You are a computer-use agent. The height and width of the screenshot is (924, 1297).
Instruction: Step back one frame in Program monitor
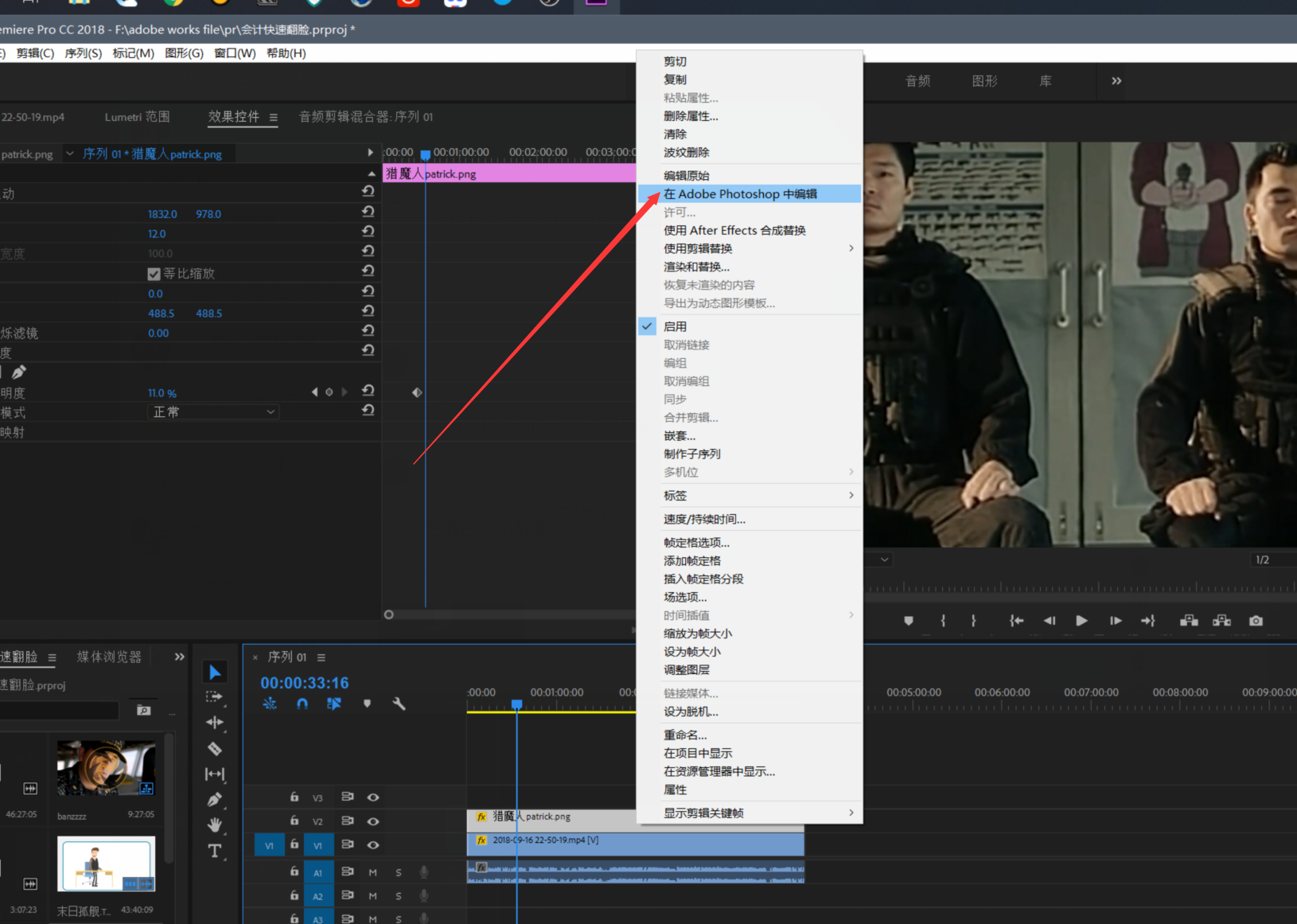tap(1050, 621)
